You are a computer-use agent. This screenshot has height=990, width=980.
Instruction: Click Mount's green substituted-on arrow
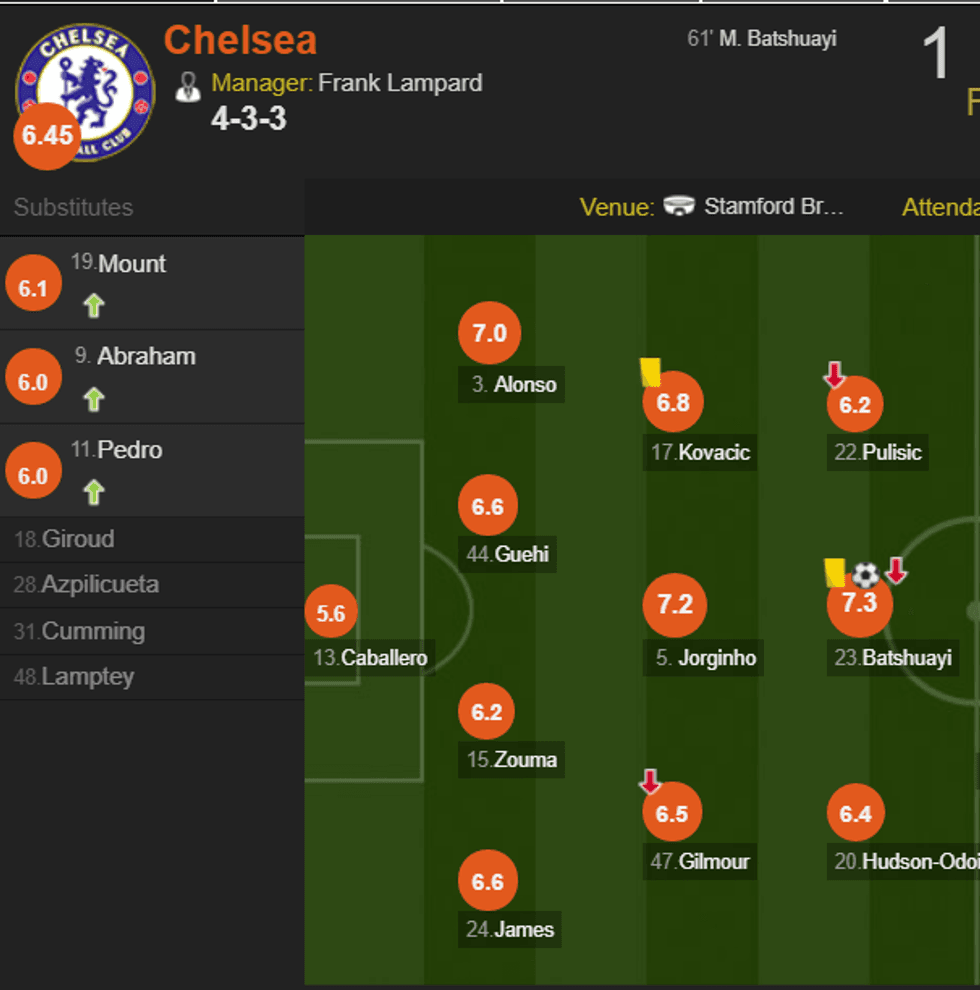pos(94,306)
